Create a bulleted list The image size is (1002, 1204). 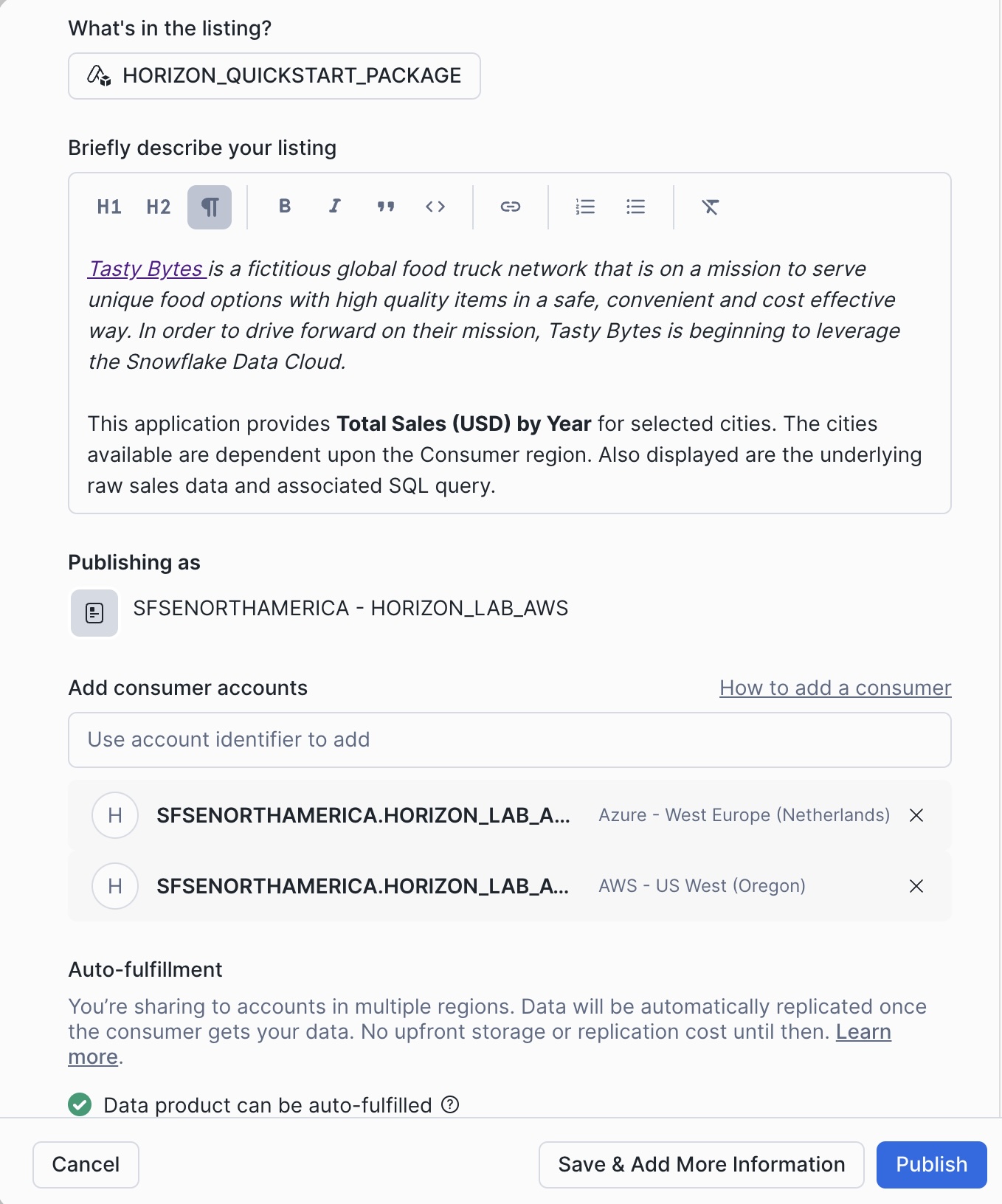(x=635, y=207)
